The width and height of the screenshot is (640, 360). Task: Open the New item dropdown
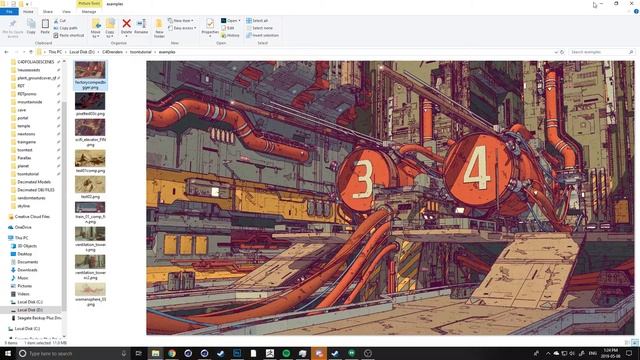181,20
